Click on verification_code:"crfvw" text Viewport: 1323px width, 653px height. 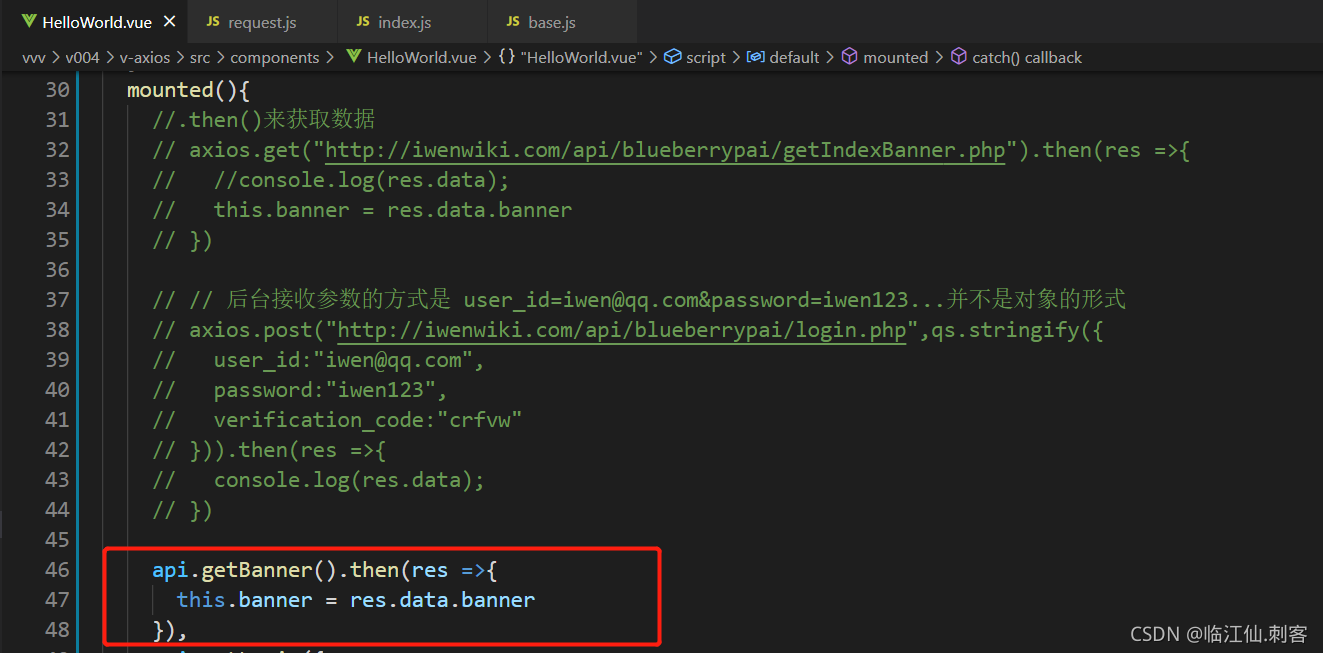[368, 420]
